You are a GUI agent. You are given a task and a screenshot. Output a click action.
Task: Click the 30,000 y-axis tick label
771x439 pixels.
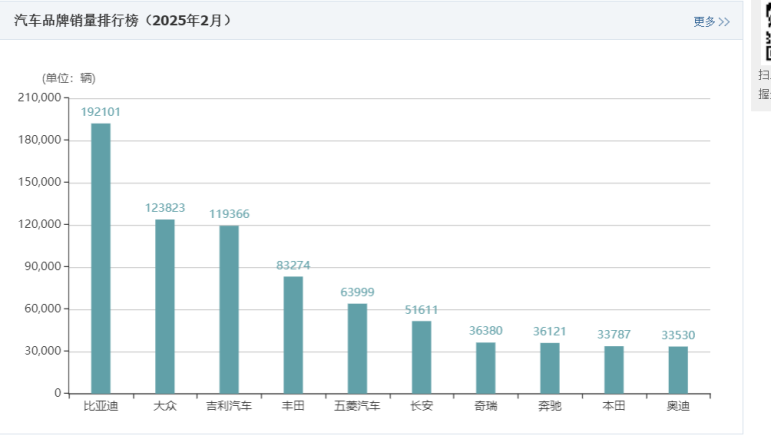coord(43,351)
